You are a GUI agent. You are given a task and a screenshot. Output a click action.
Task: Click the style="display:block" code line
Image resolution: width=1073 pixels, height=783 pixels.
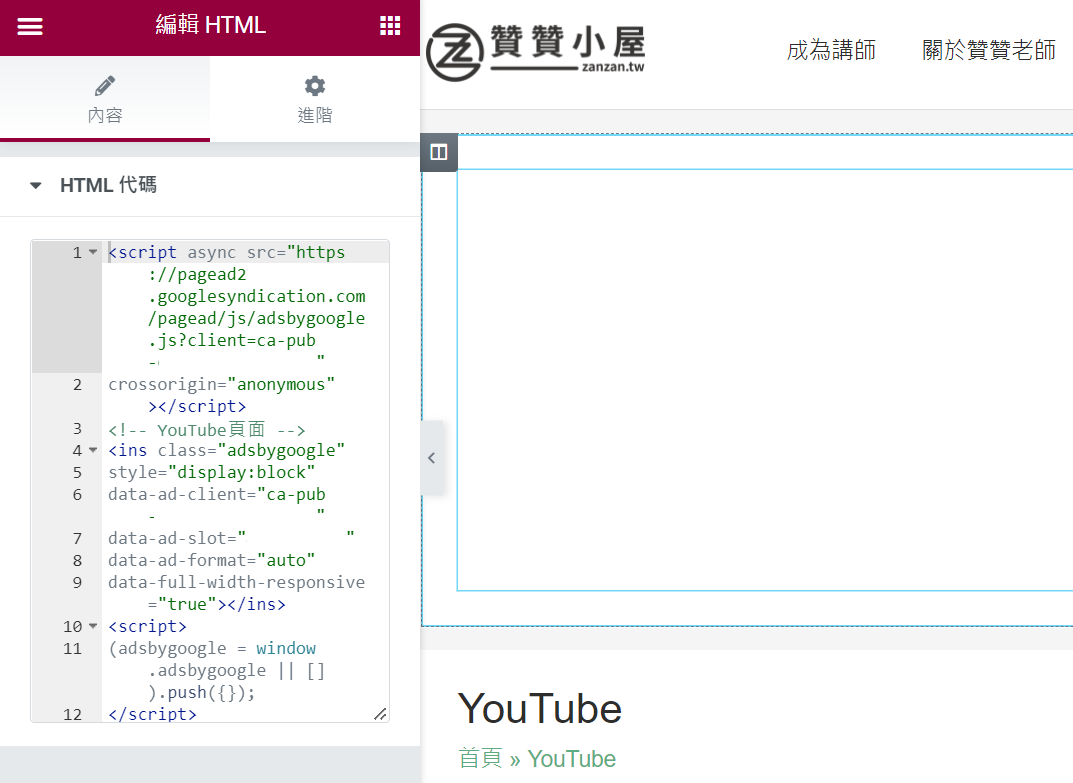tap(211, 472)
